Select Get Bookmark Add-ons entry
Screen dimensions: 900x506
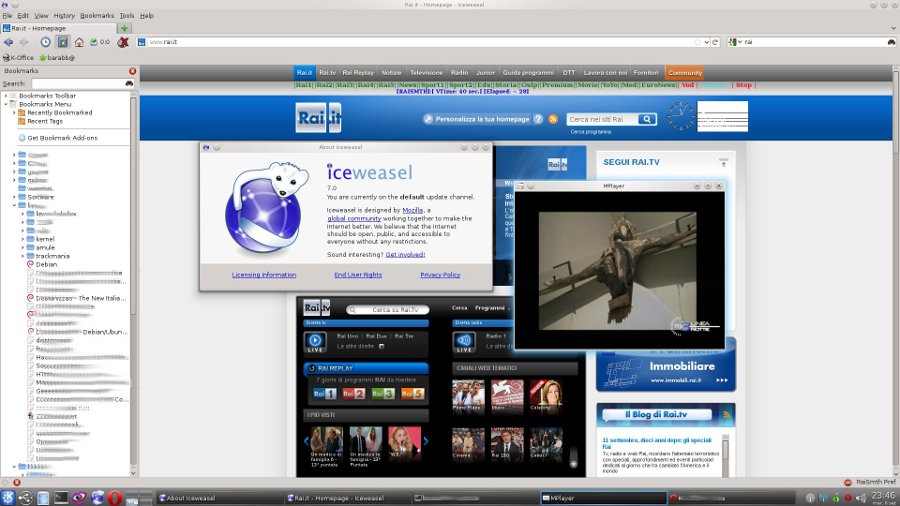(57, 138)
